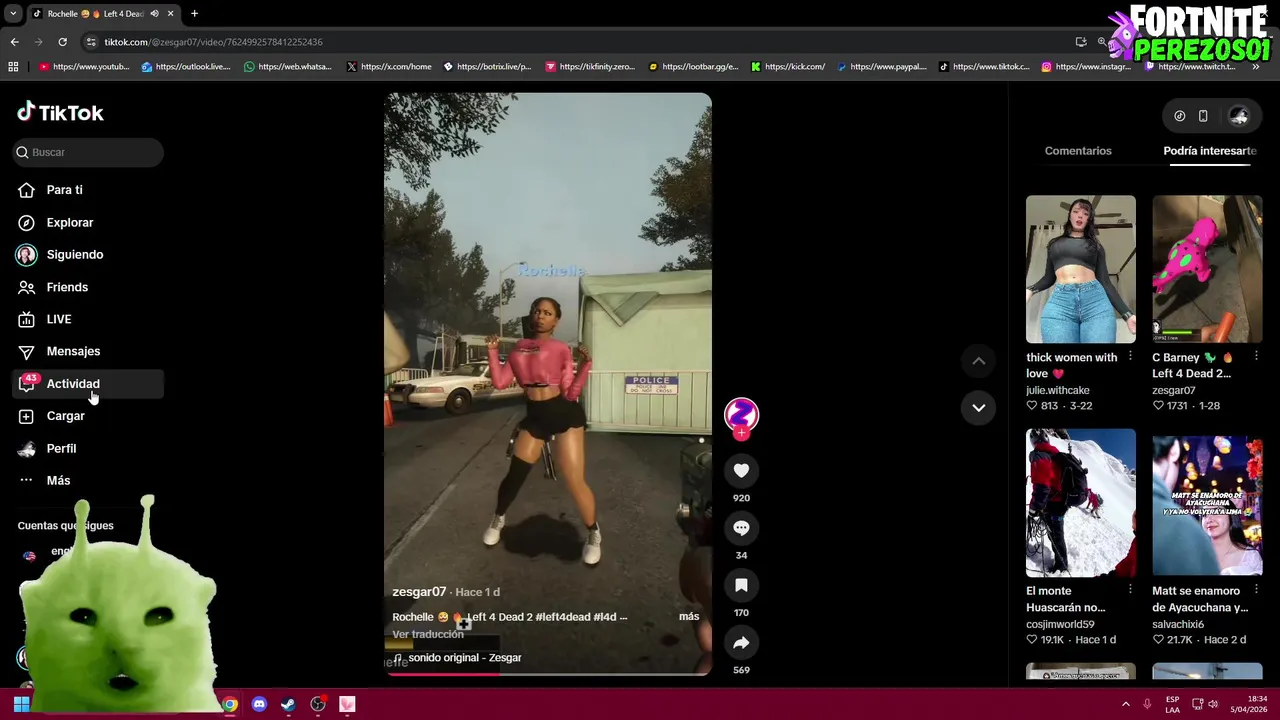Click the TikTok logo

click(60, 112)
